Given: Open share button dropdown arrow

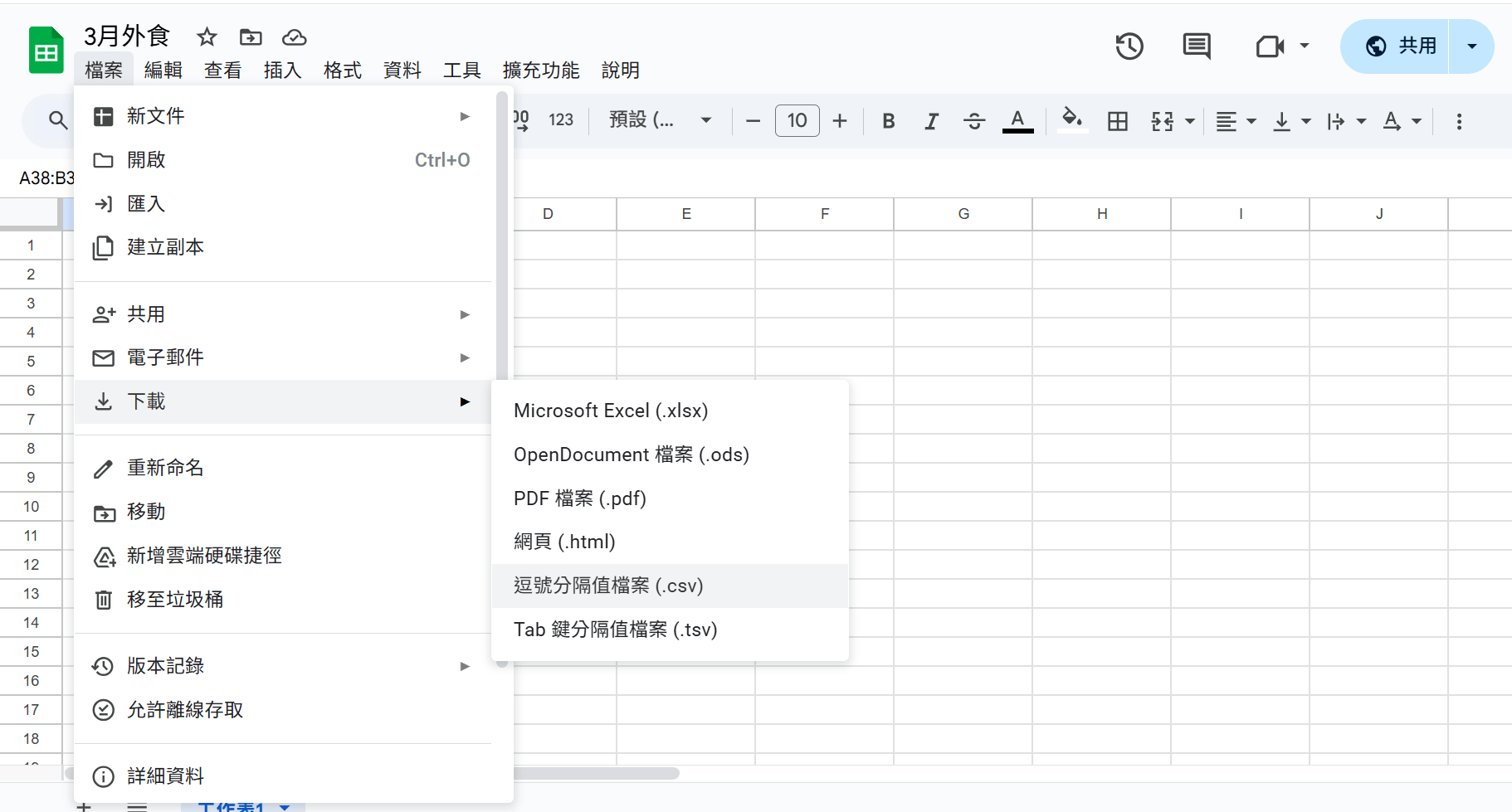Looking at the screenshot, I should pos(1472,46).
